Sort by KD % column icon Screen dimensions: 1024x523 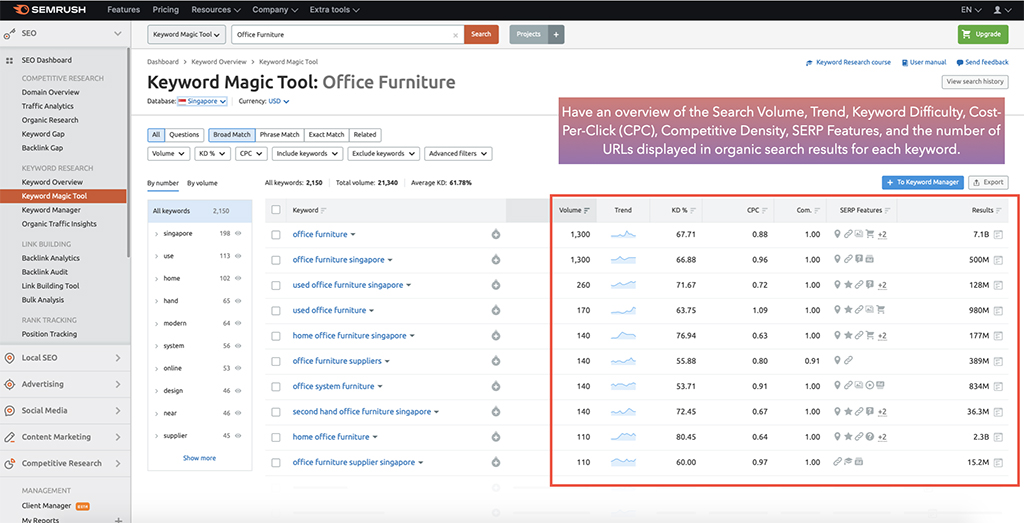[693, 210]
